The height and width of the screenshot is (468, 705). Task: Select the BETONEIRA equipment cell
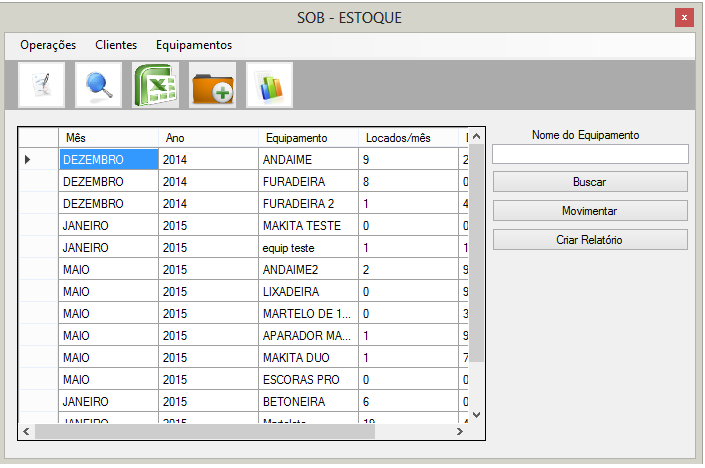coord(308,401)
